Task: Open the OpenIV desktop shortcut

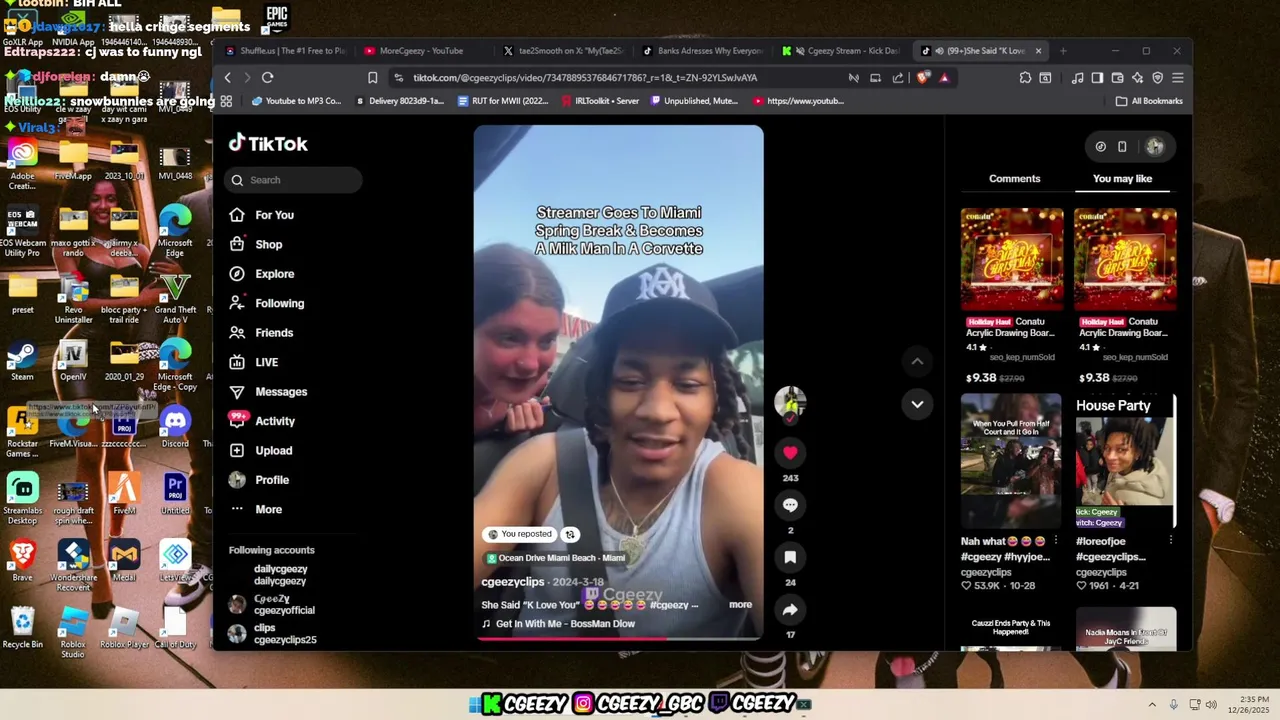Action: coord(73,360)
